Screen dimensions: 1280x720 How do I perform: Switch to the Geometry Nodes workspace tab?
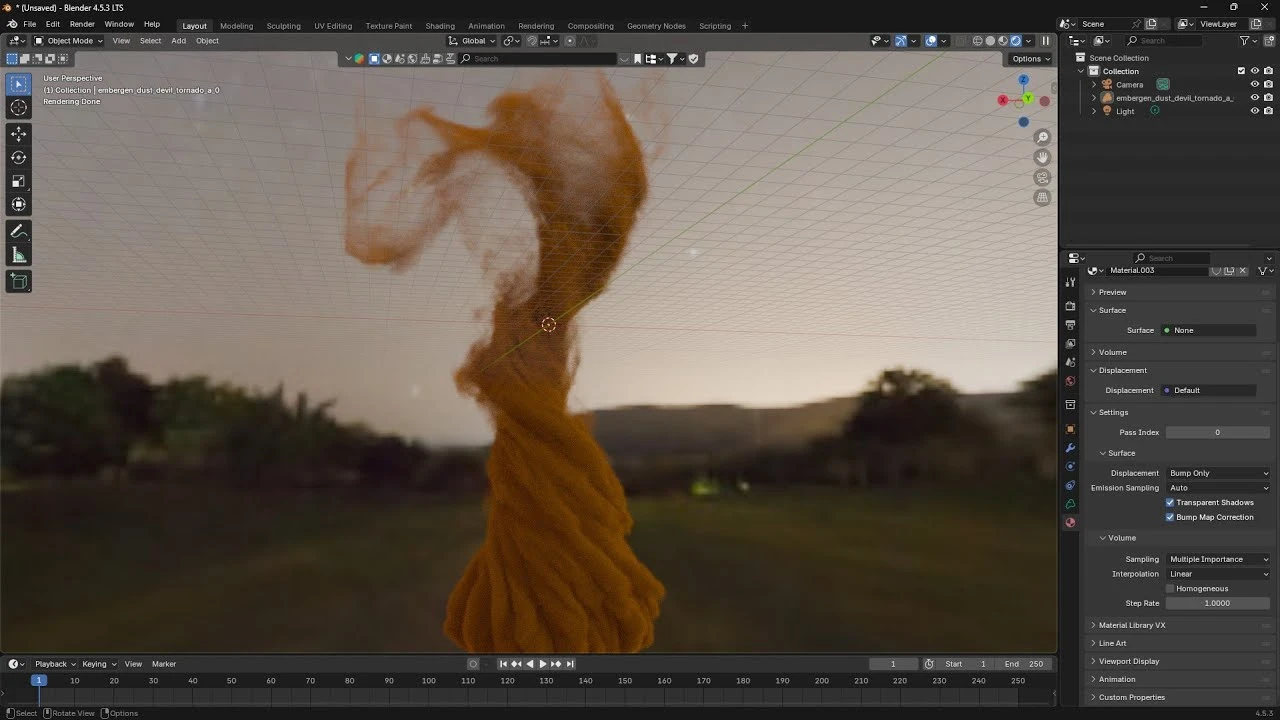[x=656, y=26]
